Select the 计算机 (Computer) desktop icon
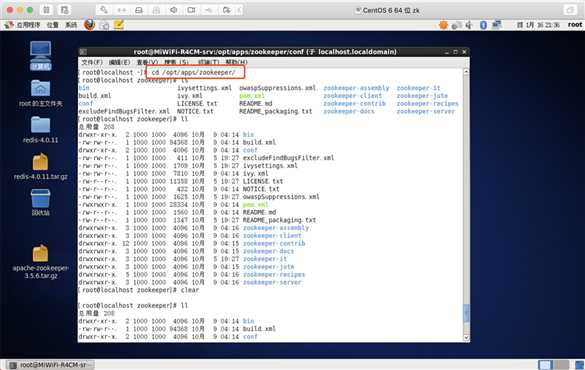Image resolution: width=585 pixels, height=370 pixels. coord(41,56)
